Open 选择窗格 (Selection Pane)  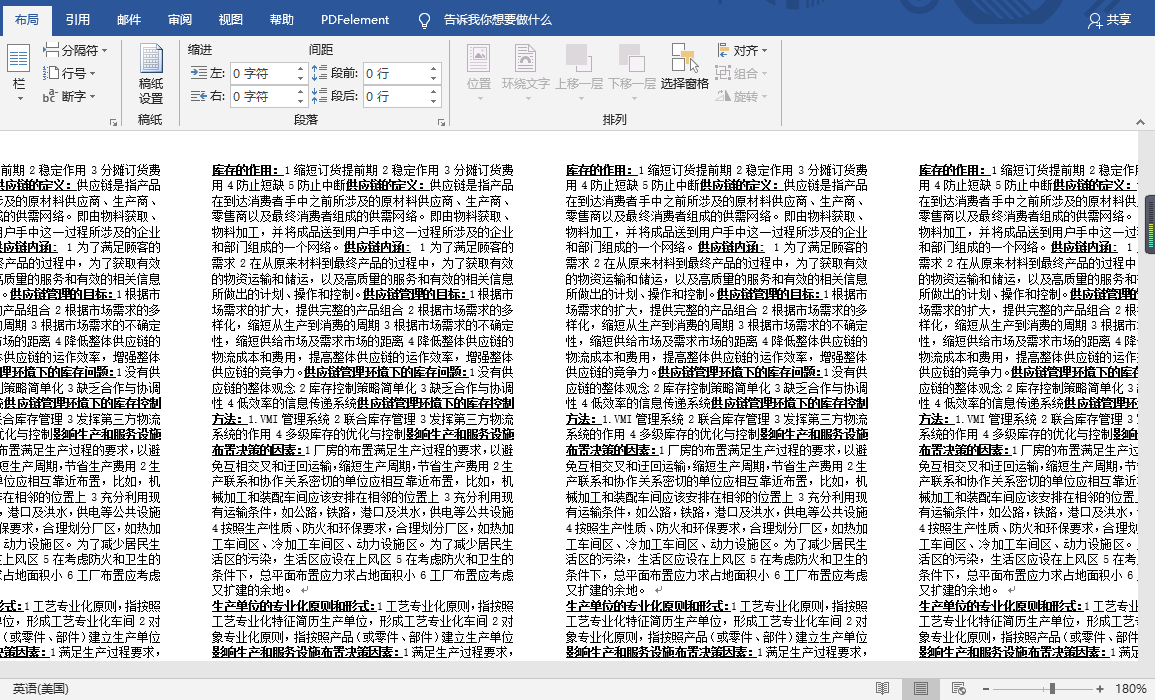684,68
